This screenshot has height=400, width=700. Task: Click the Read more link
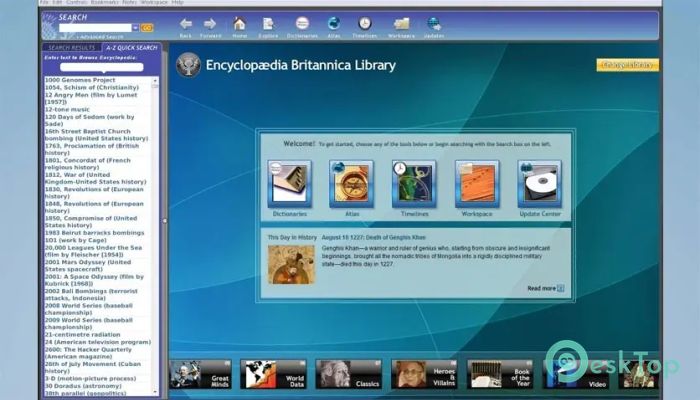point(546,288)
